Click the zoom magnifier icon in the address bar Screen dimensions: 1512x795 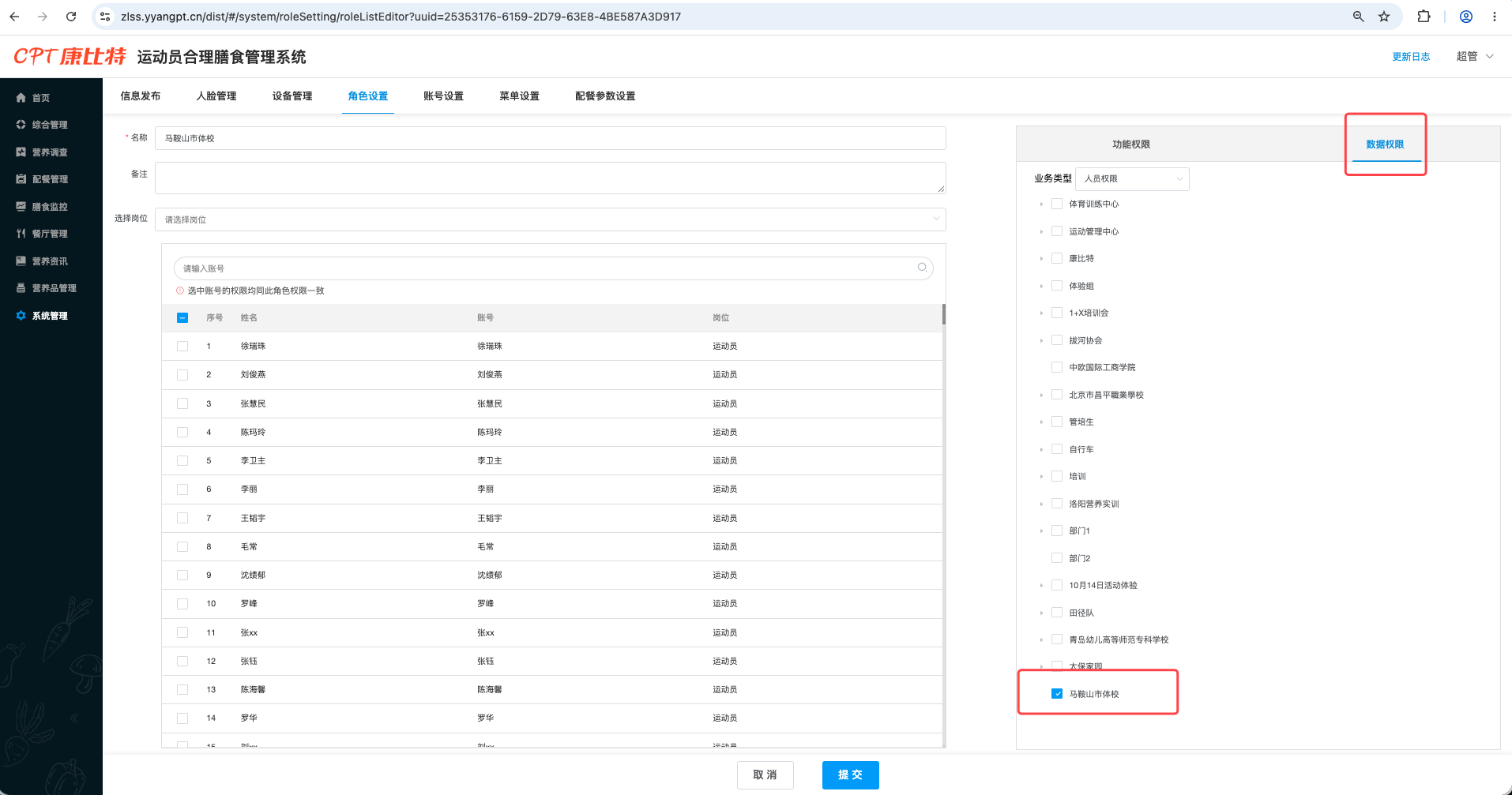(1358, 17)
